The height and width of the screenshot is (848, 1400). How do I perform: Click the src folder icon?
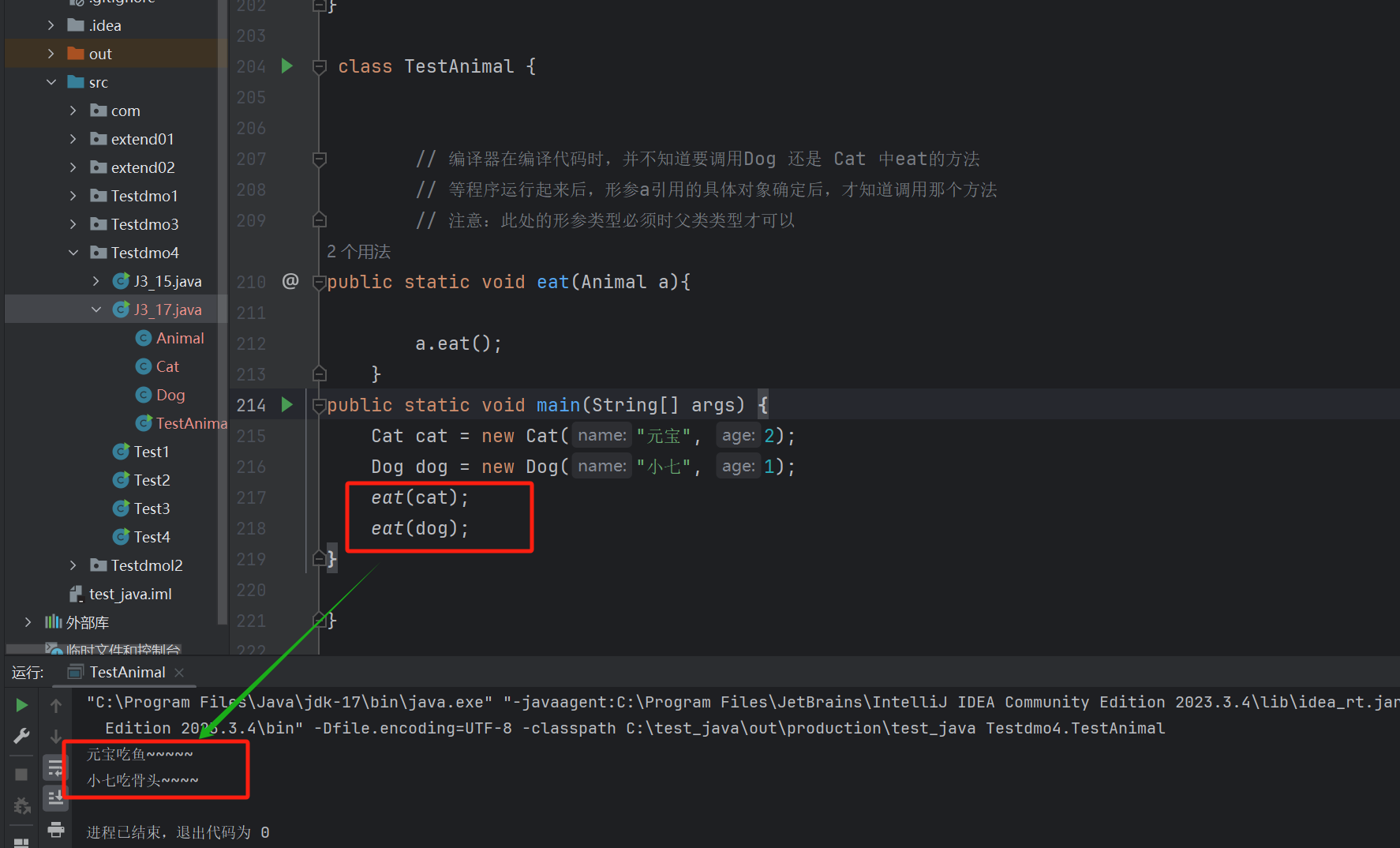[76, 82]
